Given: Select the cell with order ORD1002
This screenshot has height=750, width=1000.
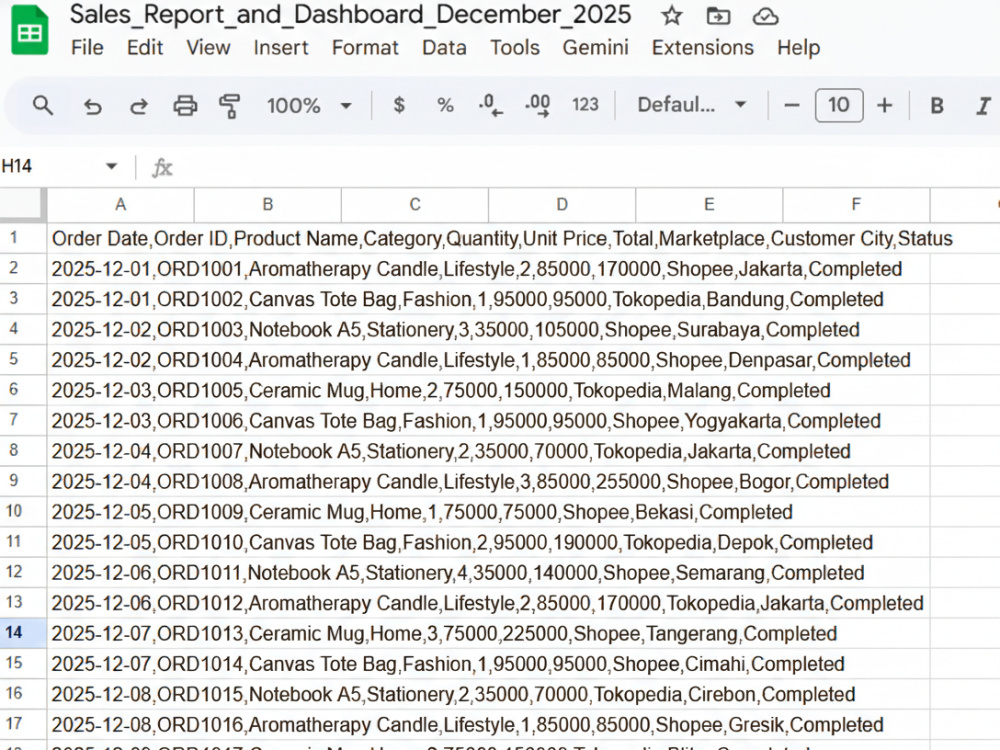Looking at the screenshot, I should [120, 299].
